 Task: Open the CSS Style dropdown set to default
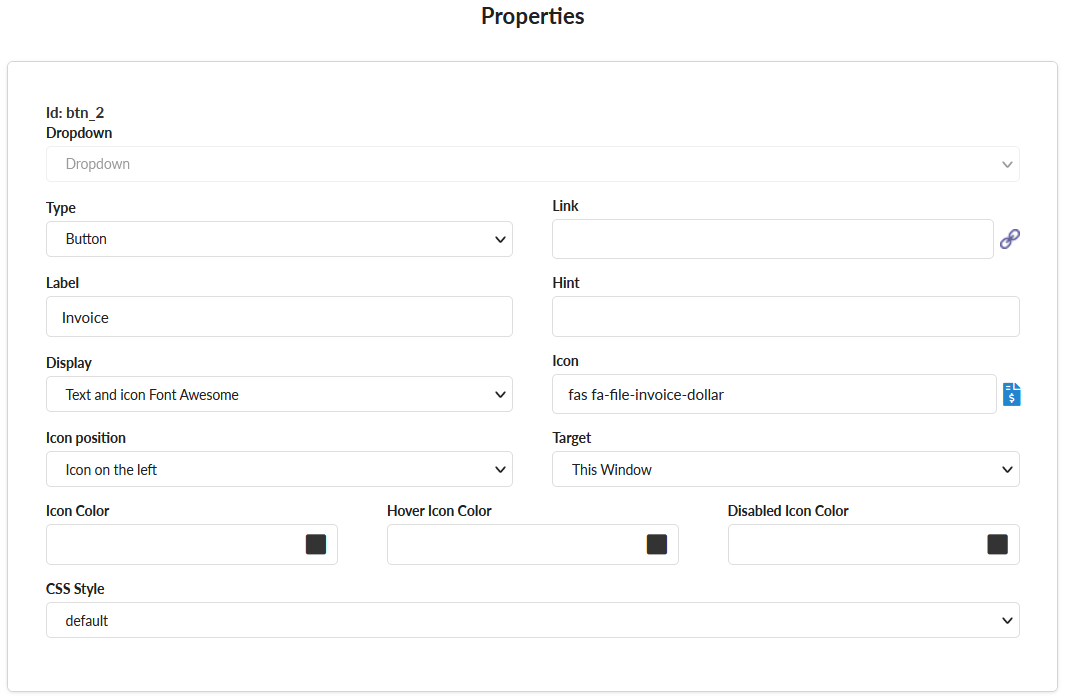pos(532,620)
